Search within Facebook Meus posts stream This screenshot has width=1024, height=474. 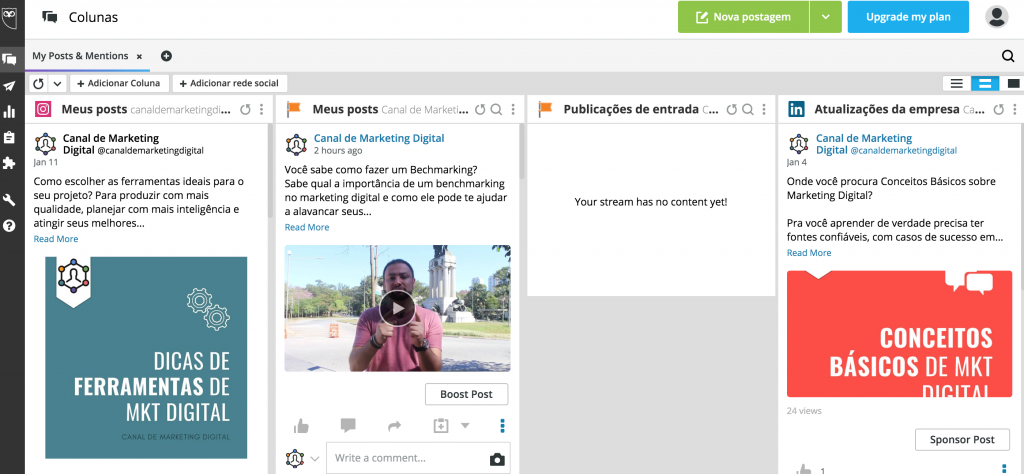(x=496, y=110)
